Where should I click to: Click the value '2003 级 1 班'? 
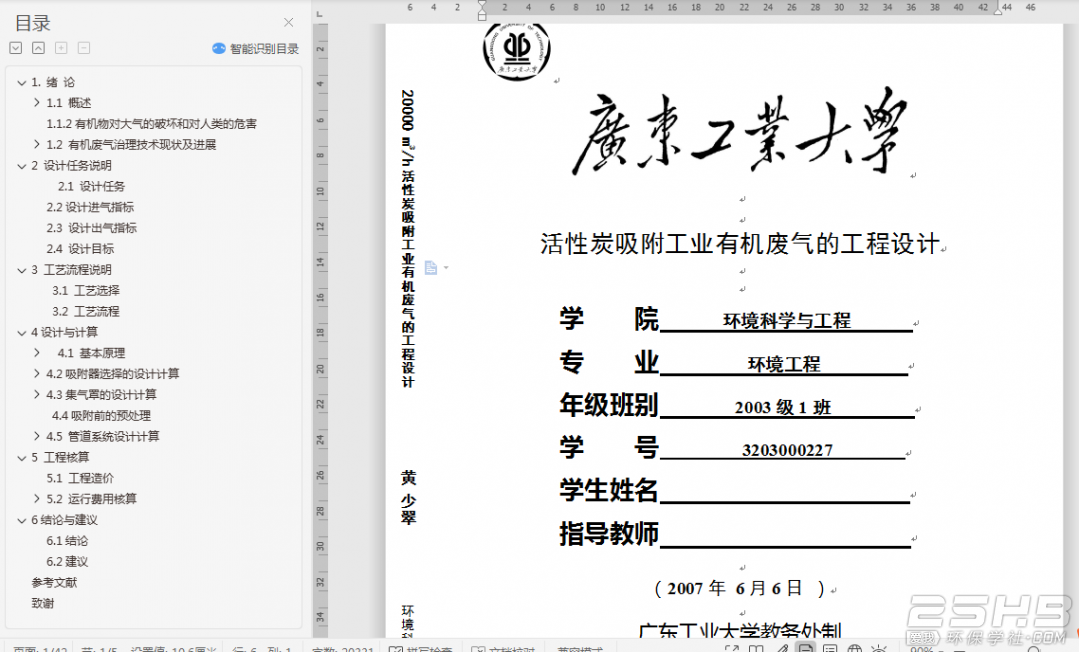click(783, 408)
